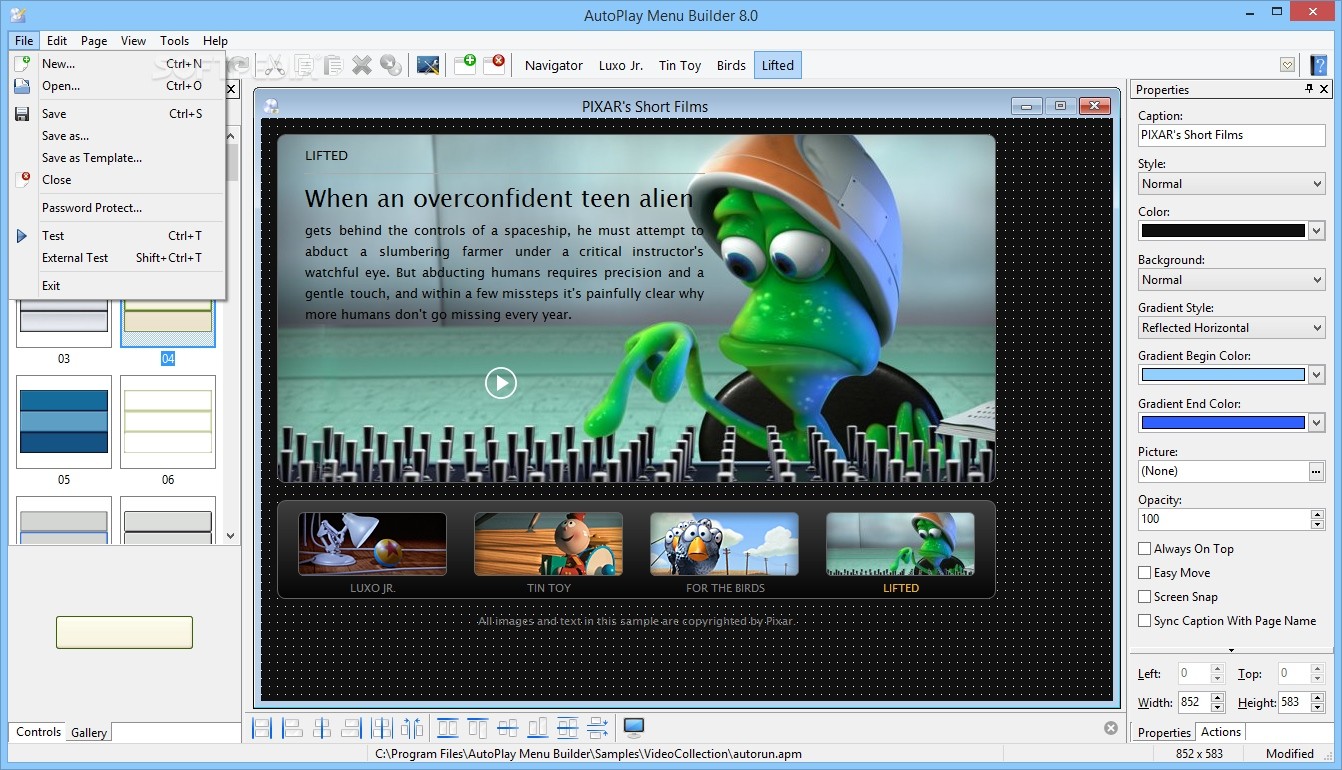Viewport: 1342px width, 770px height.
Task: Click the FOR THE BIRDS film thumbnail
Action: pos(725,544)
